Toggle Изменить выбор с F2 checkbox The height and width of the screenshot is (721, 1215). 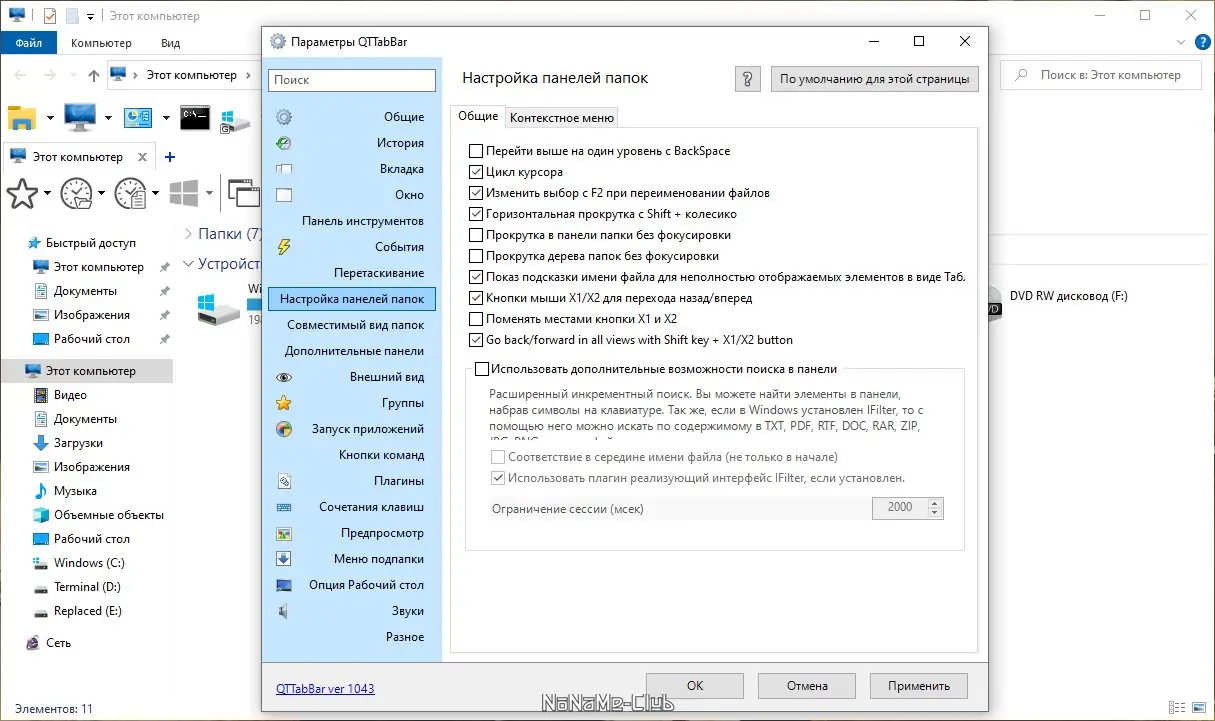coord(476,193)
